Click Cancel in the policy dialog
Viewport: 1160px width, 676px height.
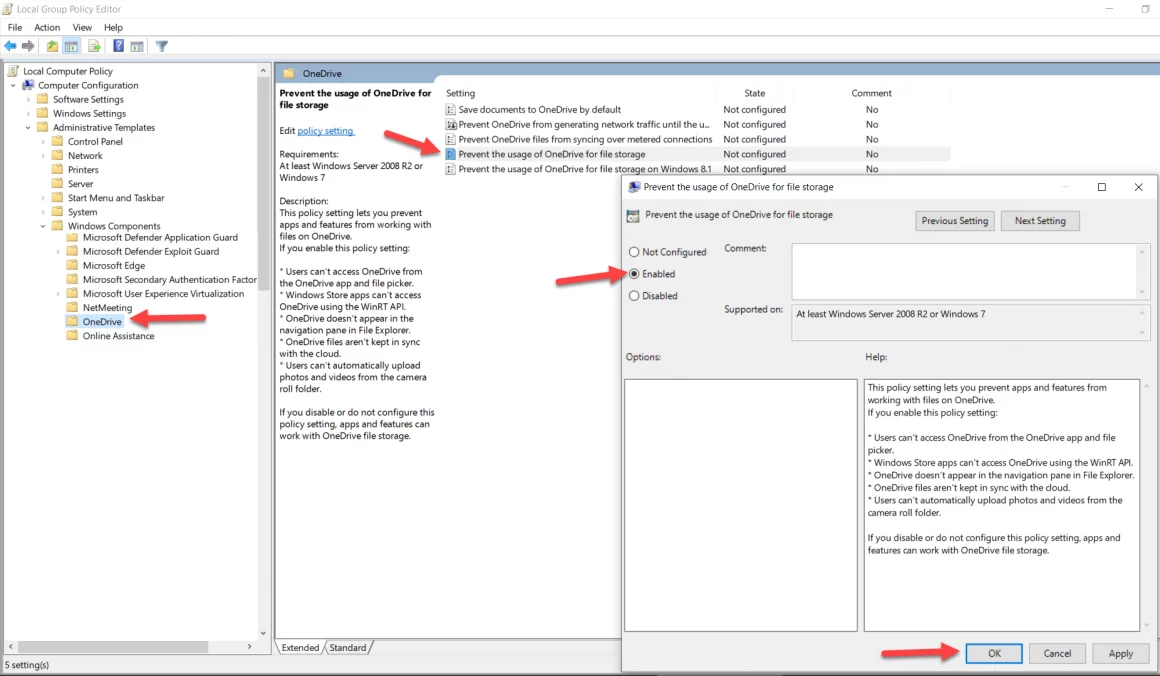point(1057,653)
